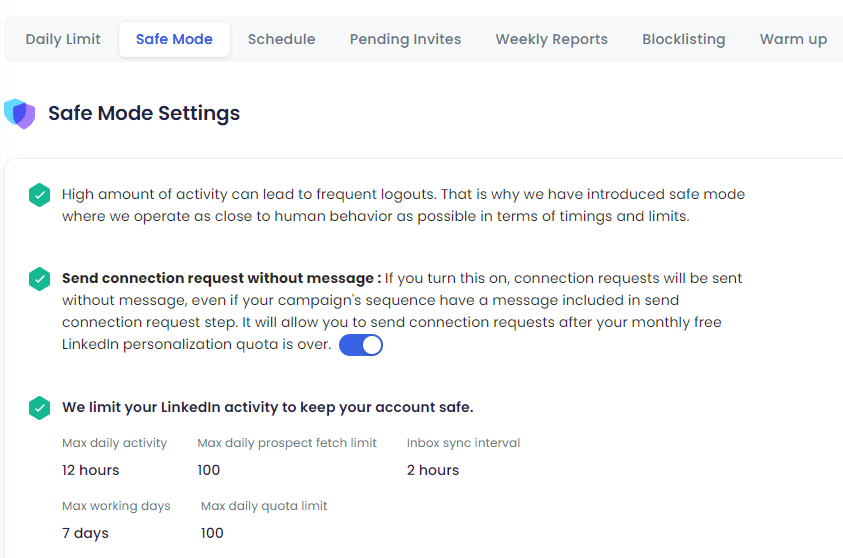This screenshot has width=843, height=558.
Task: Click the max daily prospect fetch limit value
Action: [209, 470]
